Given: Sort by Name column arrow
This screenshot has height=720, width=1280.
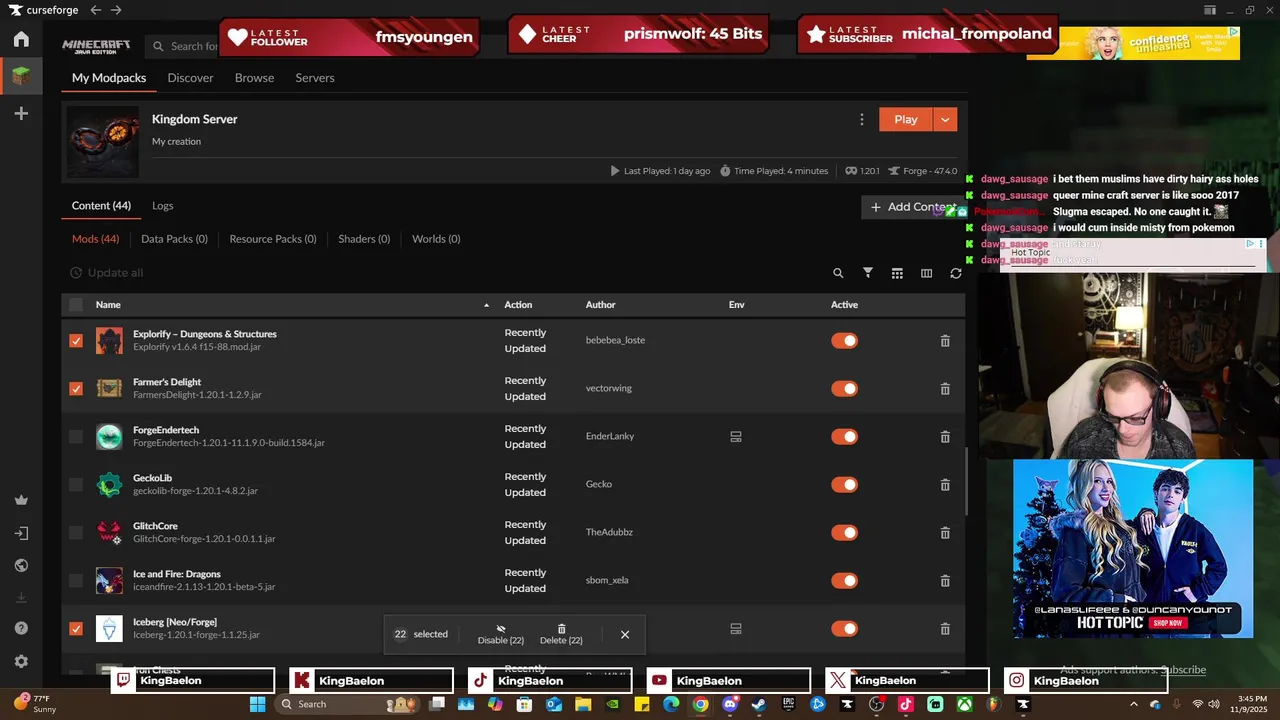Looking at the screenshot, I should point(487,305).
